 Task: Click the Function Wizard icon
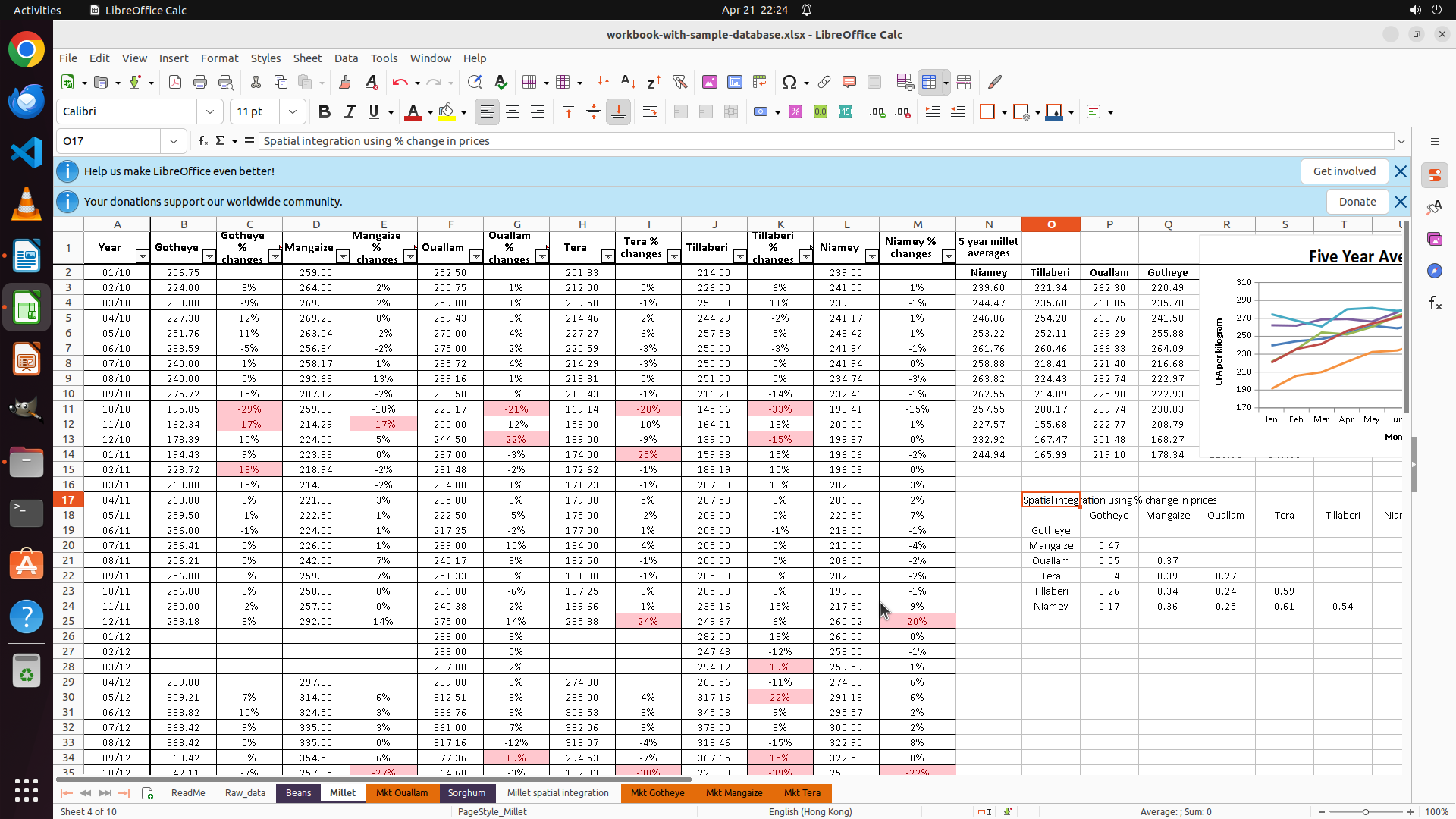(202, 141)
